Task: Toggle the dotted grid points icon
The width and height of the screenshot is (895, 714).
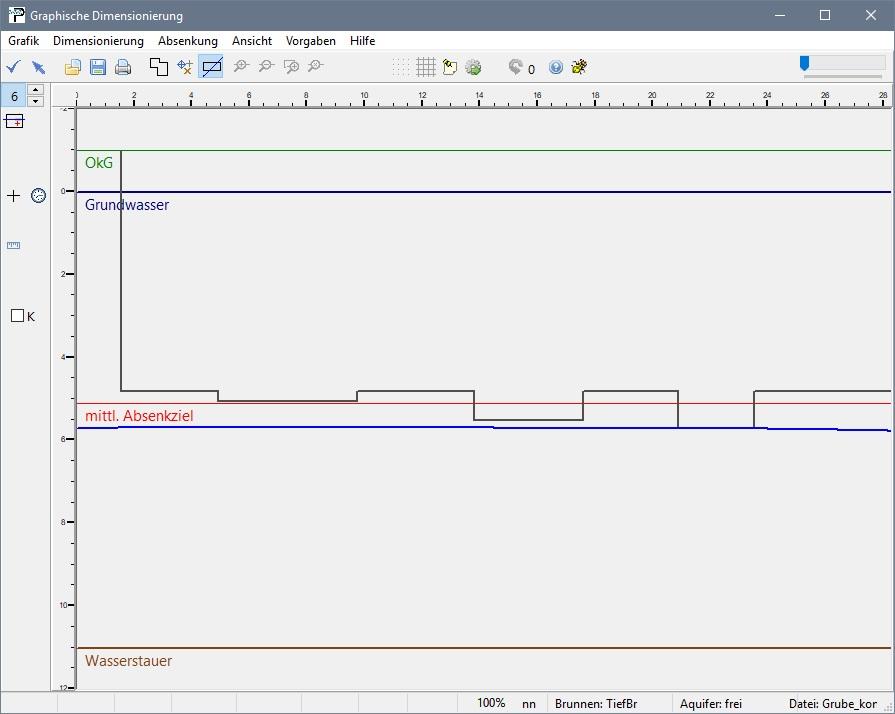Action: pos(401,67)
